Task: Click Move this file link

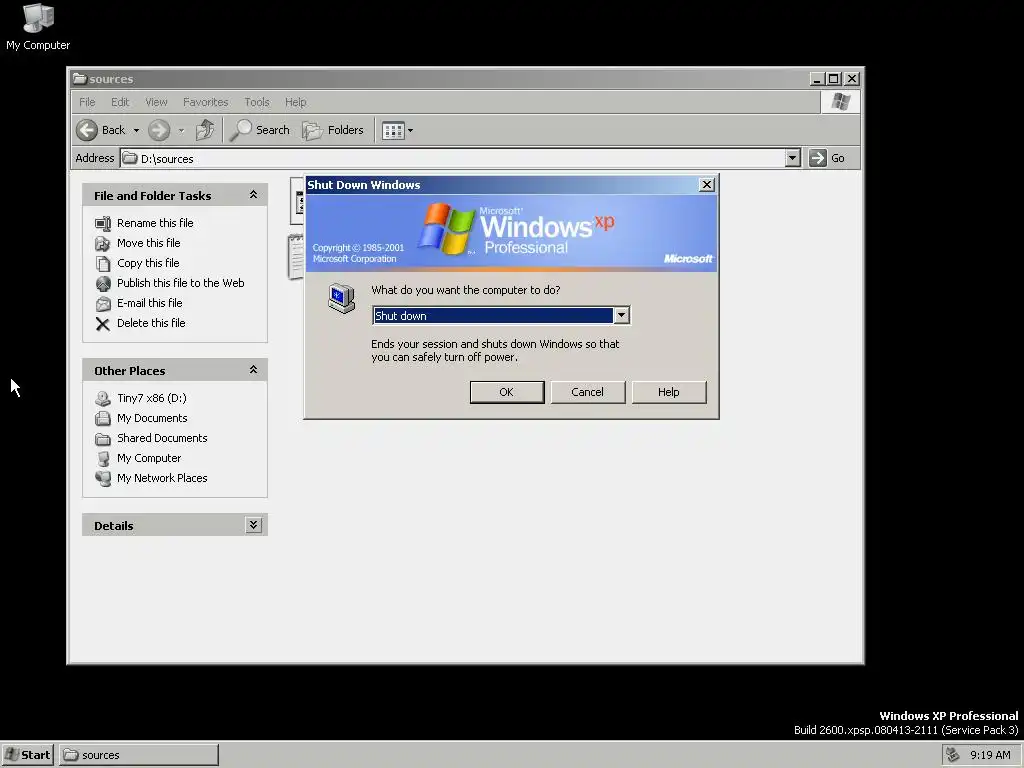Action: (149, 243)
